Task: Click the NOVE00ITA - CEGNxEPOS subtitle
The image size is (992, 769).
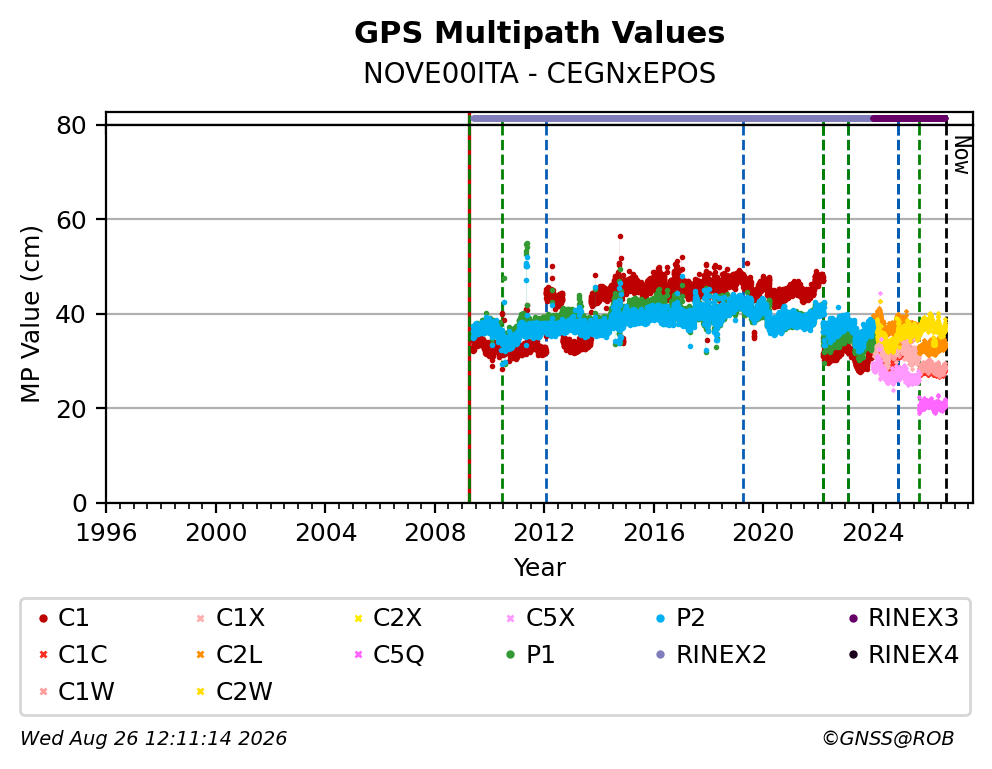Action: pyautogui.click(x=539, y=74)
